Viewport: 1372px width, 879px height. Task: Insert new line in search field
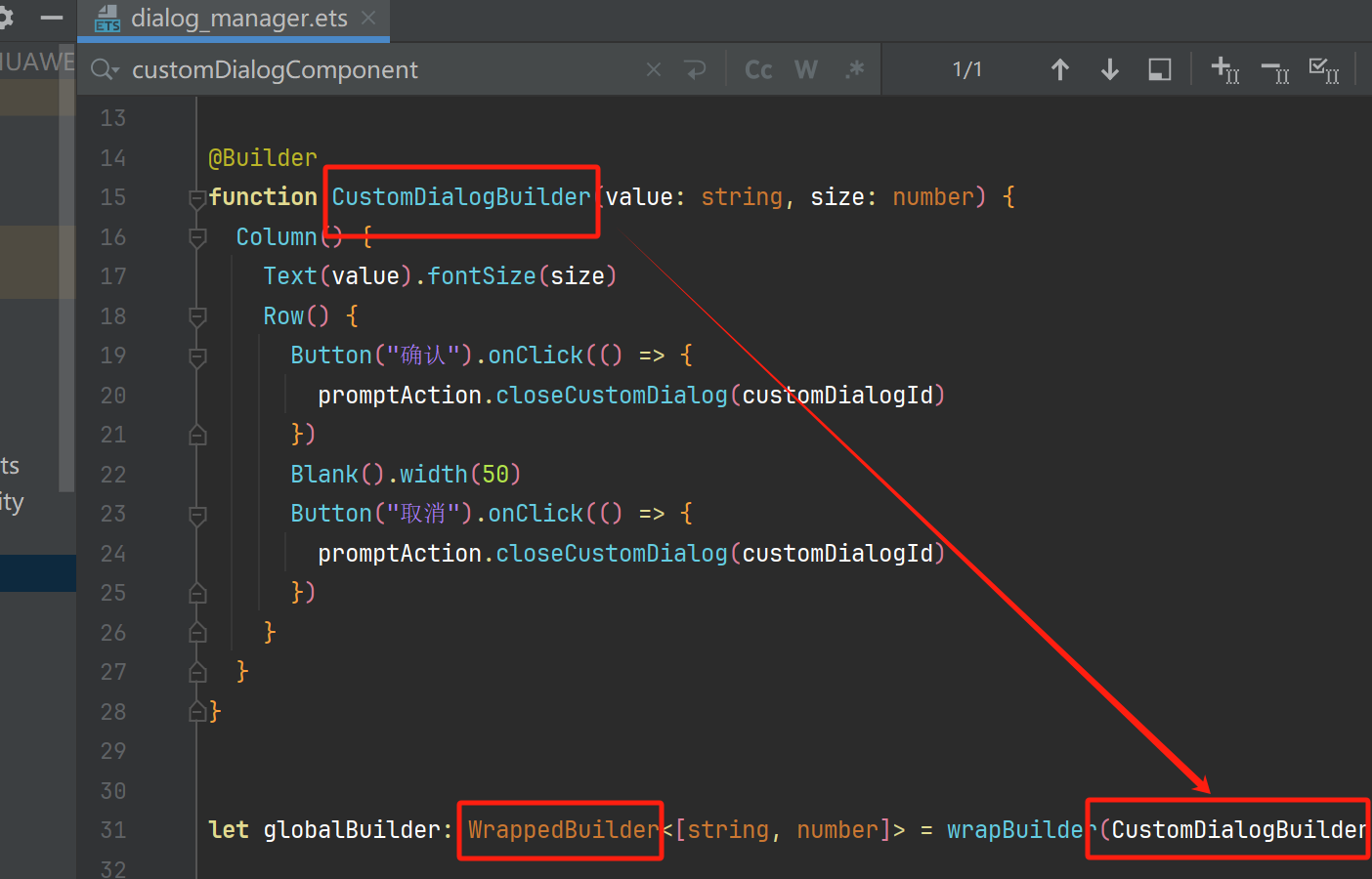[x=696, y=69]
